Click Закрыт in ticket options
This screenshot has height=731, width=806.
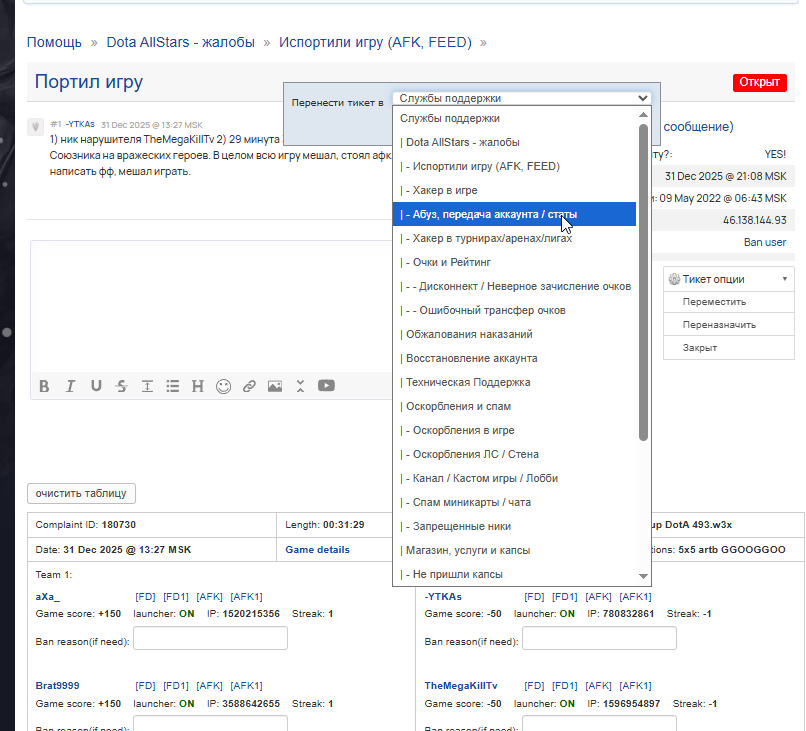pyautogui.click(x=729, y=348)
